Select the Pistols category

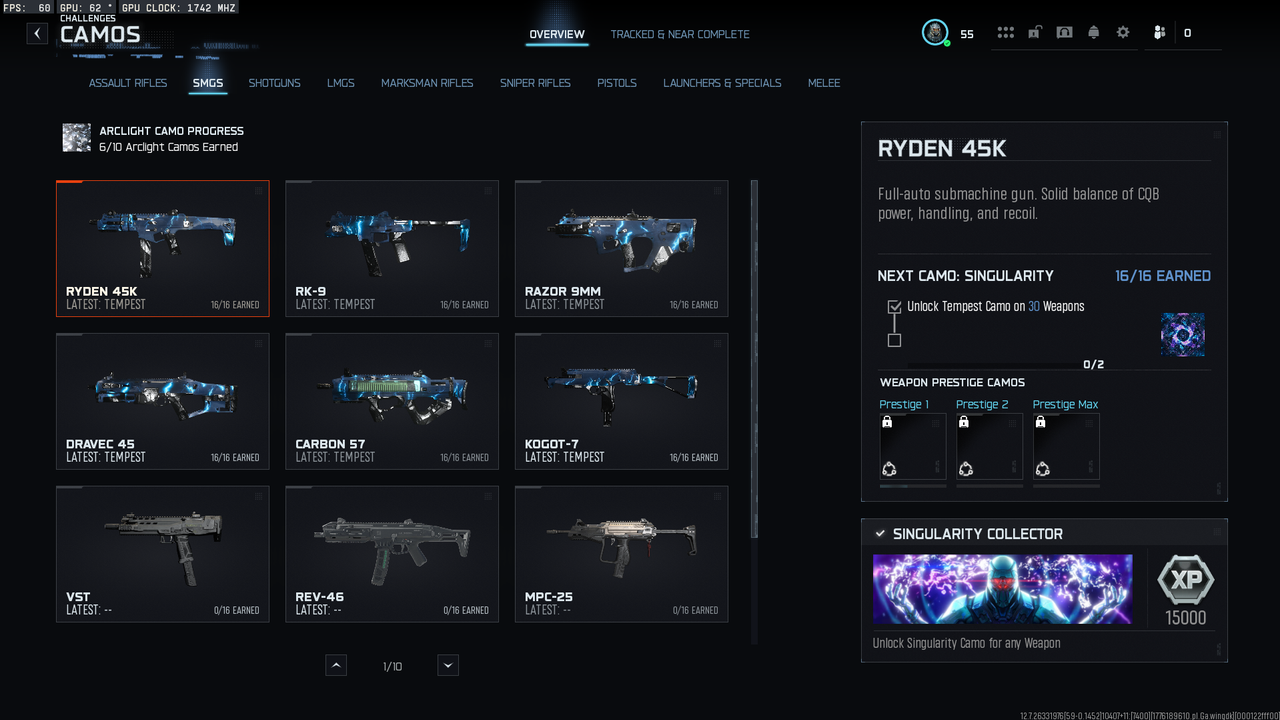[x=617, y=83]
